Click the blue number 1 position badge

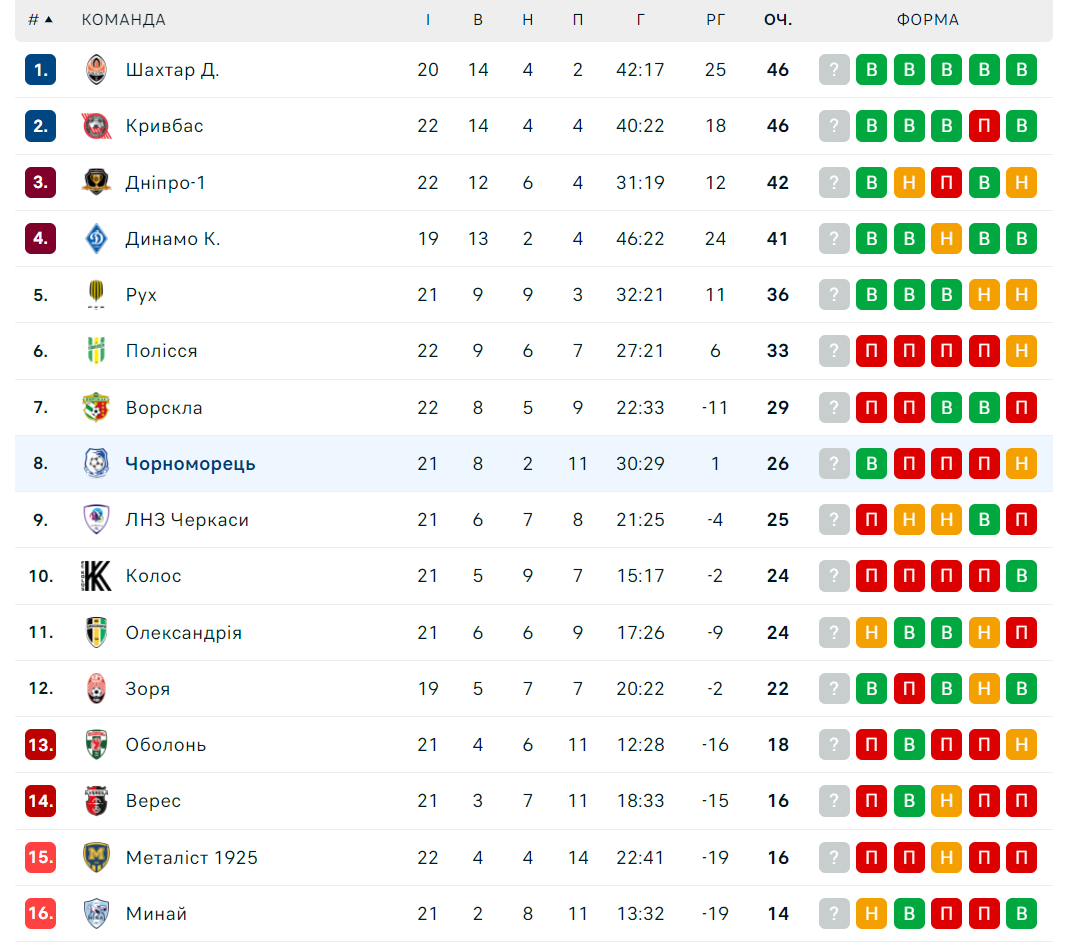(40, 69)
